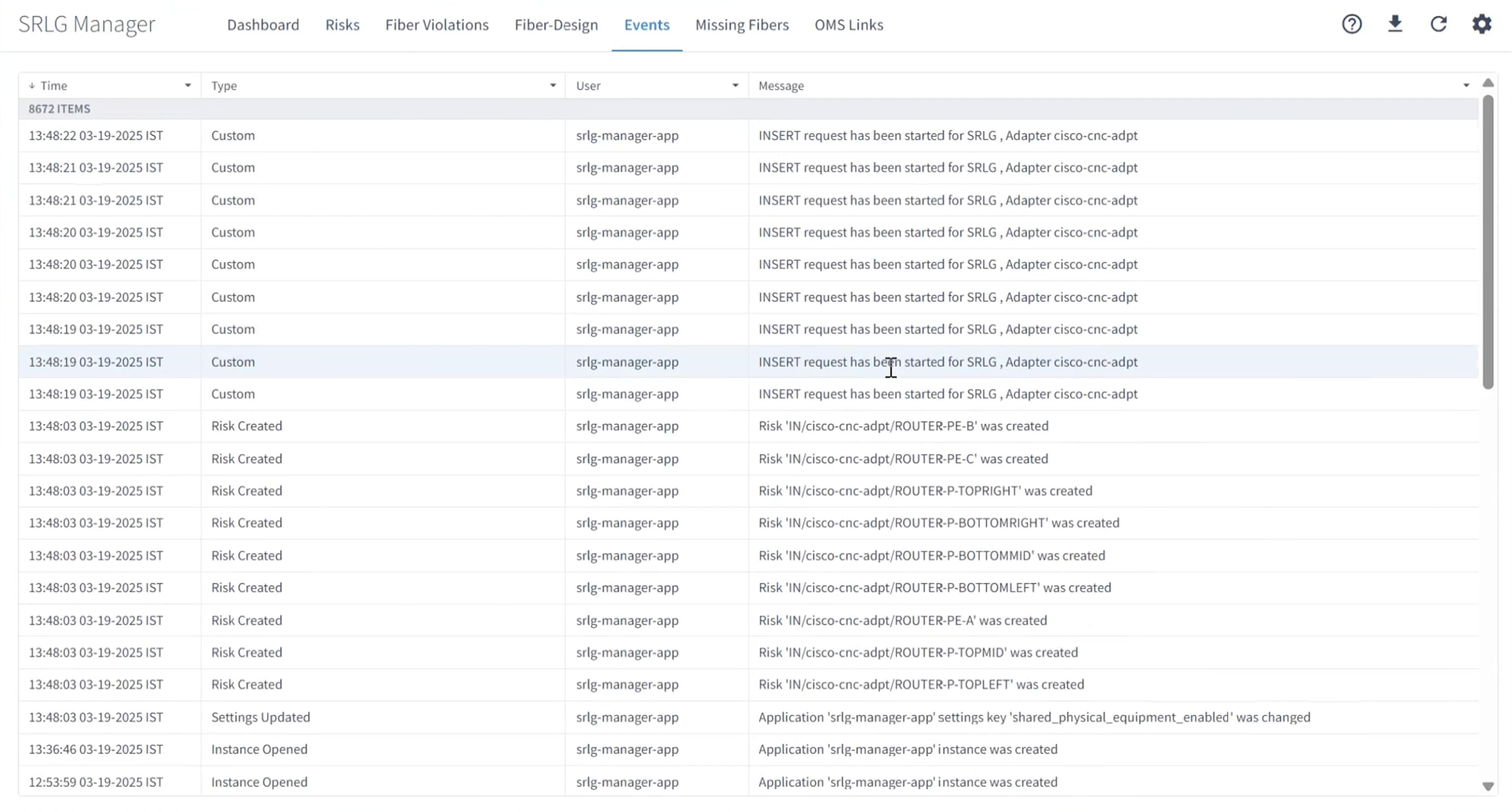Select the Events tab
1512x812 pixels.
pyautogui.click(x=647, y=25)
